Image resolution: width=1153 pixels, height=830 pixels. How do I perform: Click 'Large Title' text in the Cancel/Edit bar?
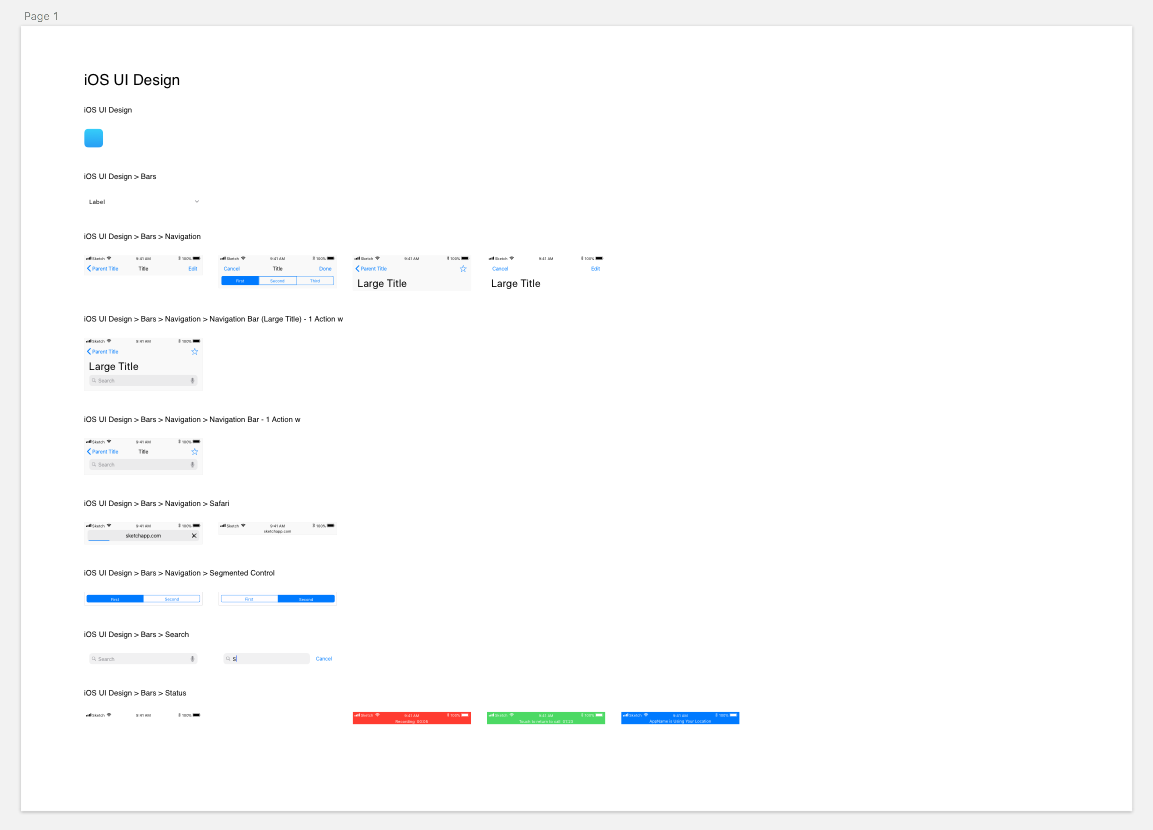515,284
